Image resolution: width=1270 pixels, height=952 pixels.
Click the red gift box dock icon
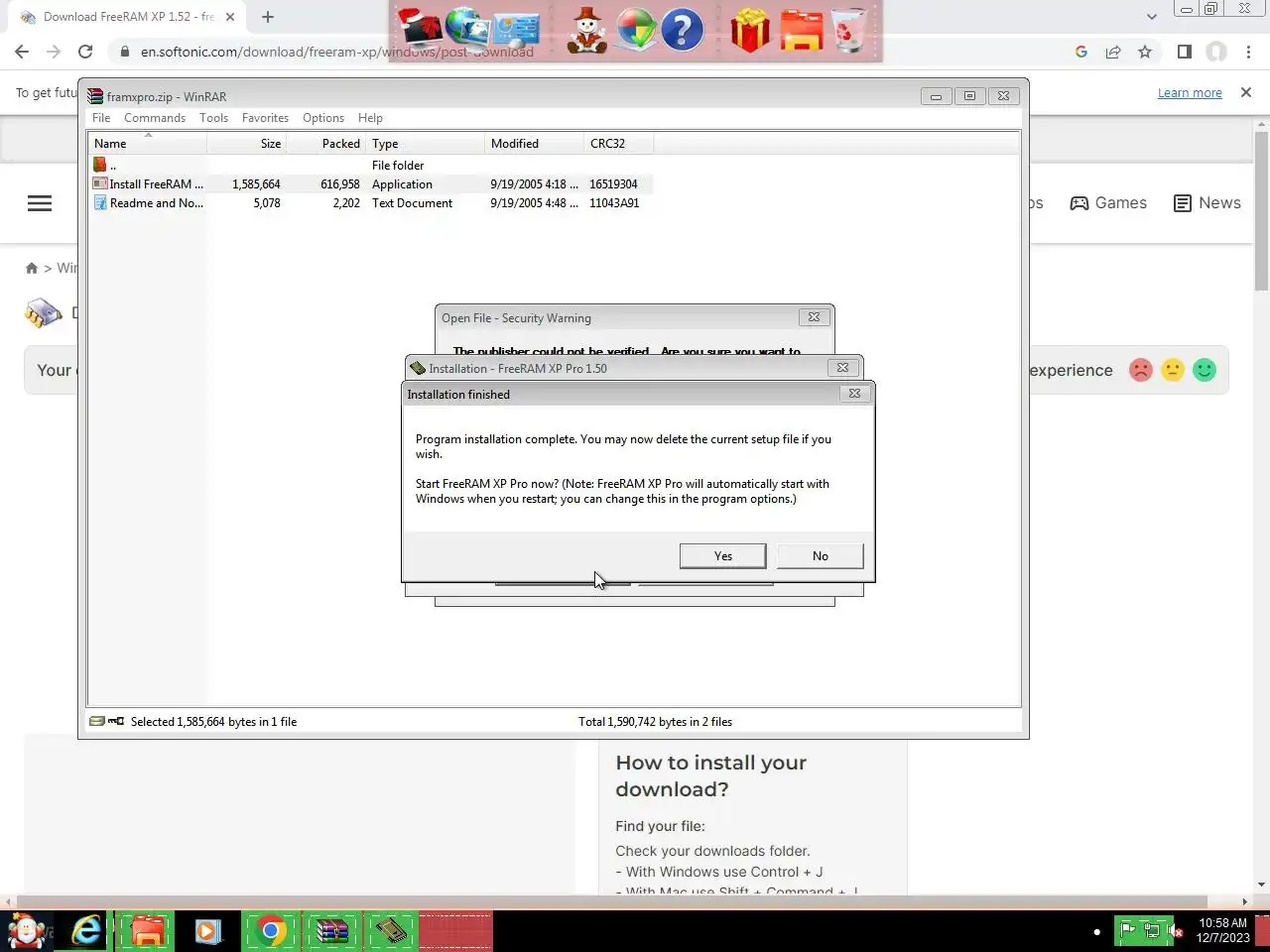(750, 30)
